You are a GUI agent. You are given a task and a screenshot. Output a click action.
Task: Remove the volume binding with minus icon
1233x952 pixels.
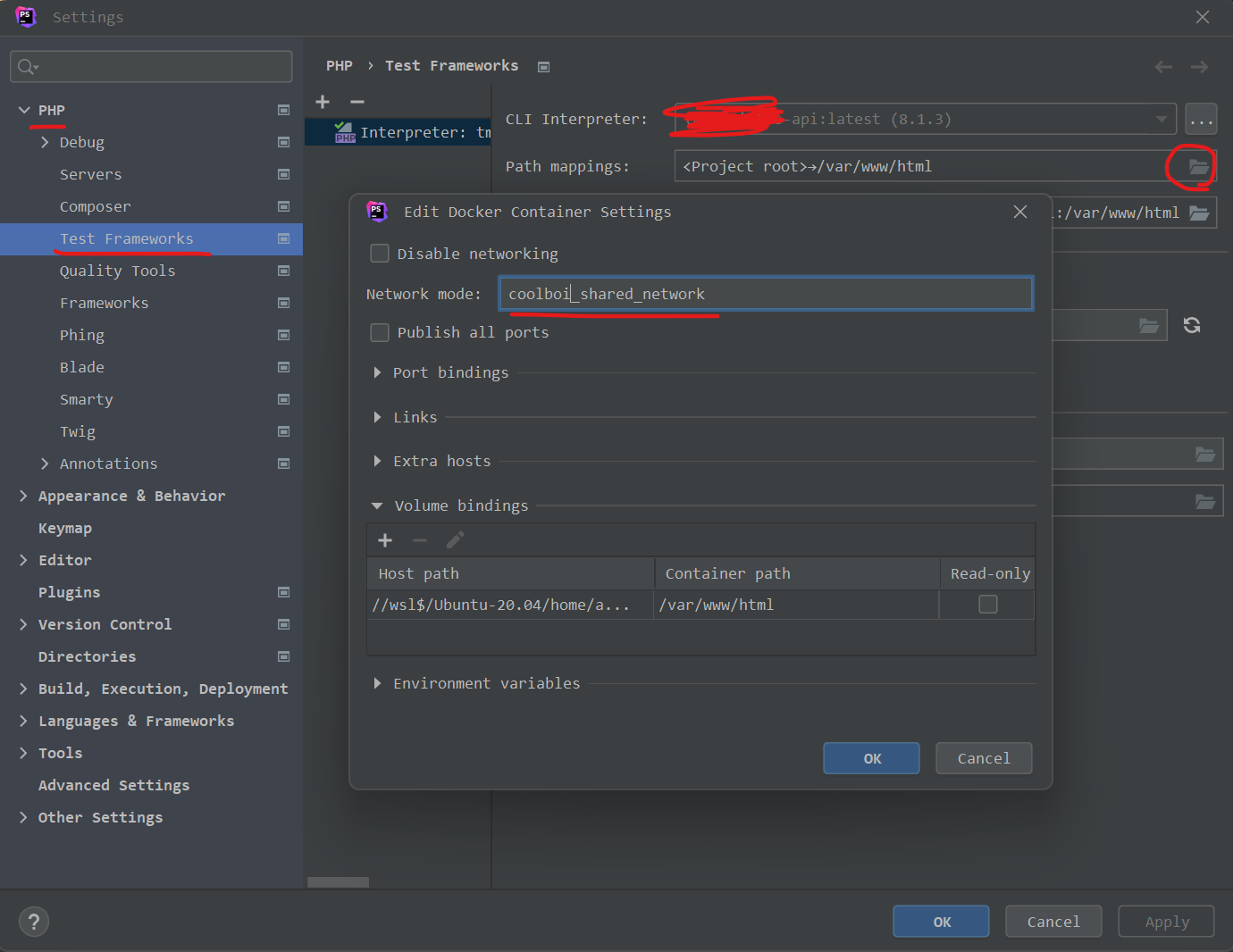(420, 540)
